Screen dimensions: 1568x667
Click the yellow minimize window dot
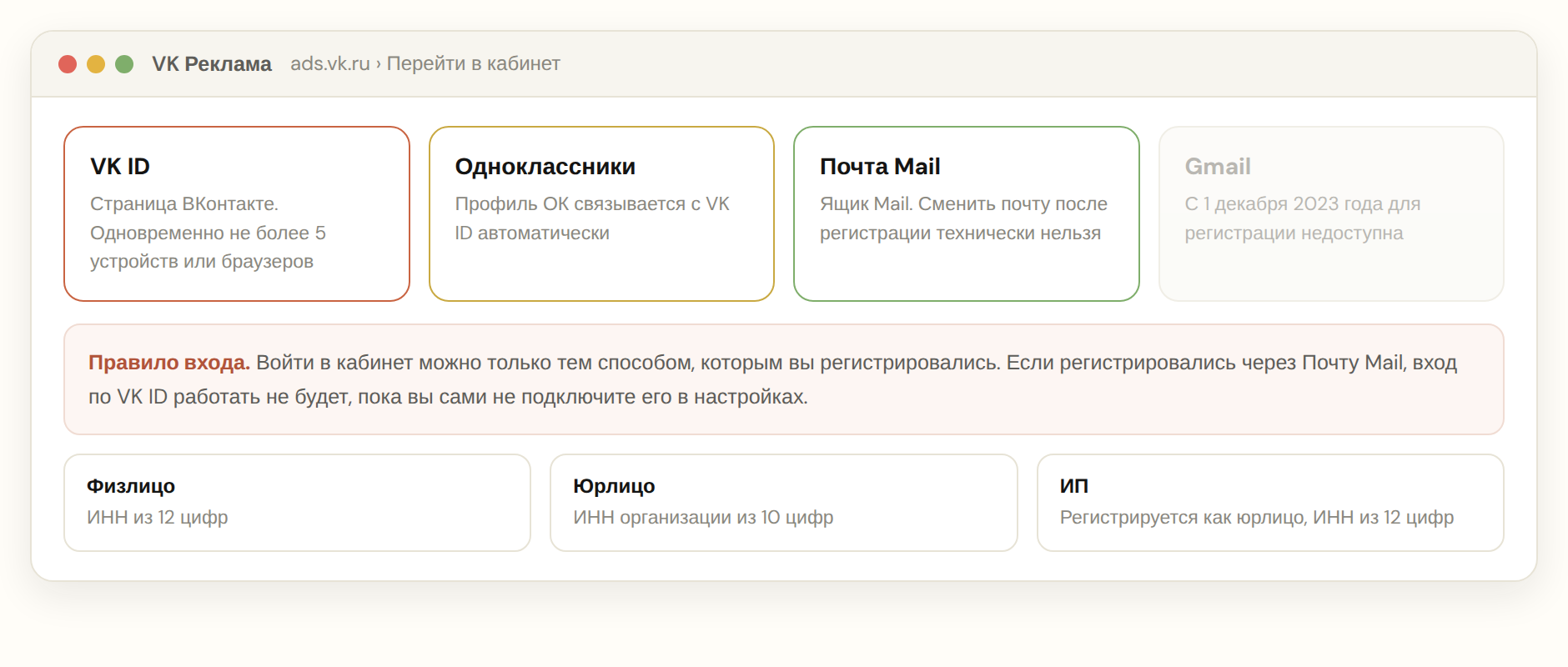(96, 64)
